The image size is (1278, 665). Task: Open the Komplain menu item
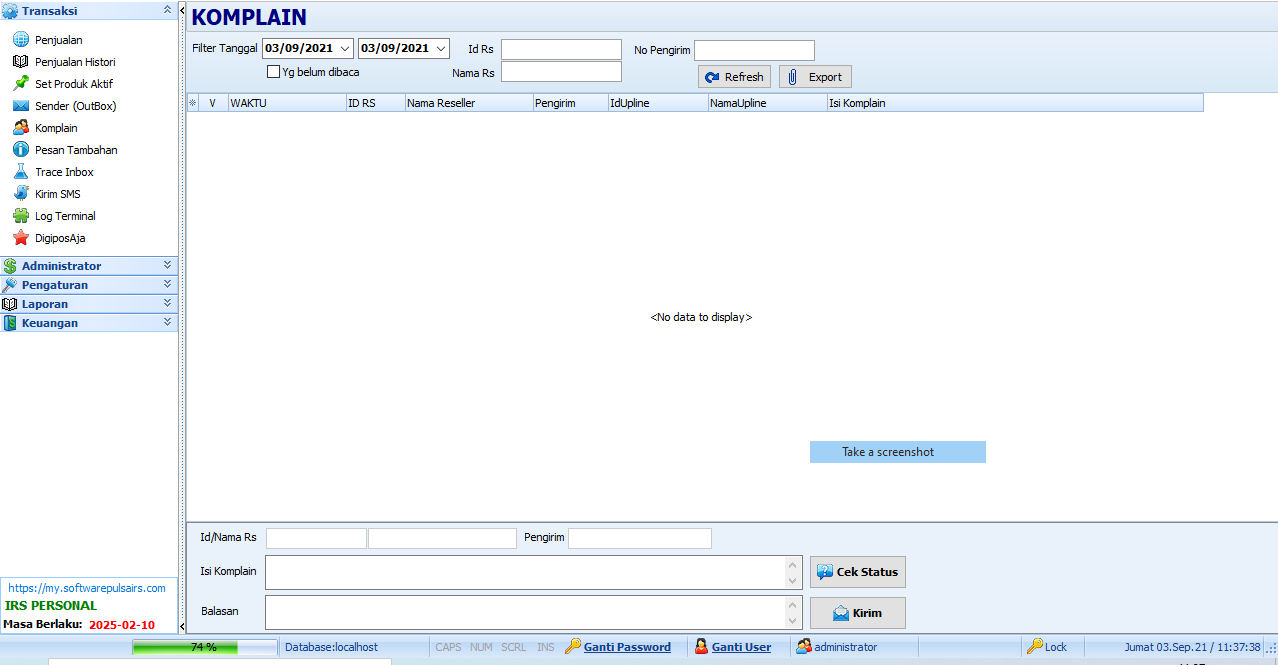point(56,128)
